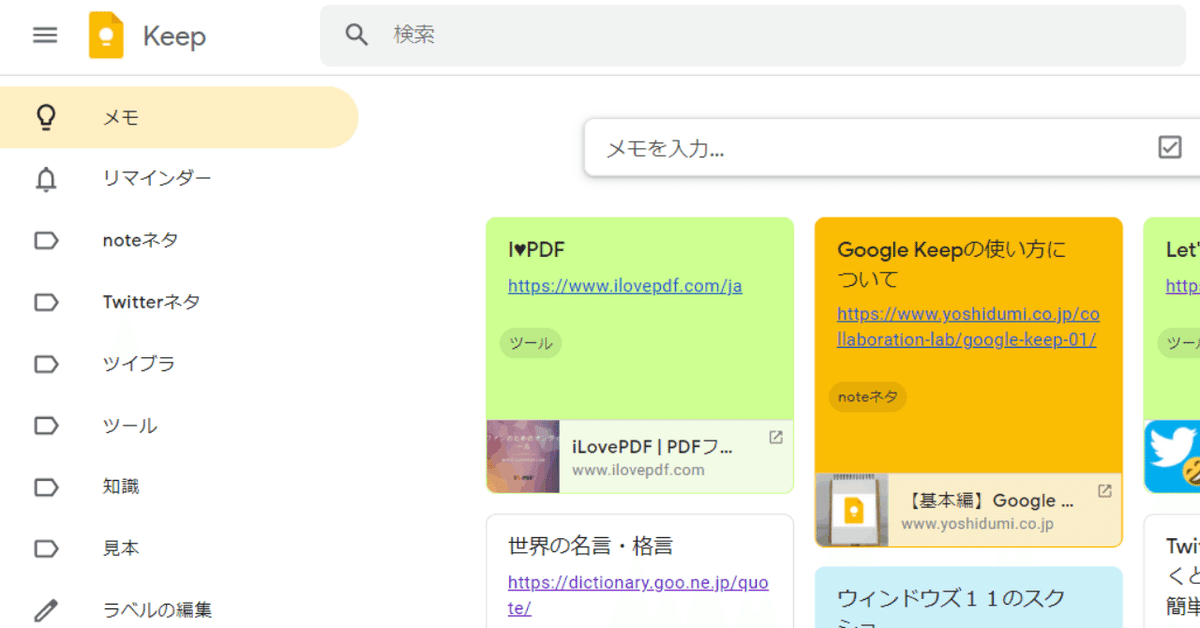The image size is (1200, 628).
Task: Click the 検索 search field
Action: [753, 35]
